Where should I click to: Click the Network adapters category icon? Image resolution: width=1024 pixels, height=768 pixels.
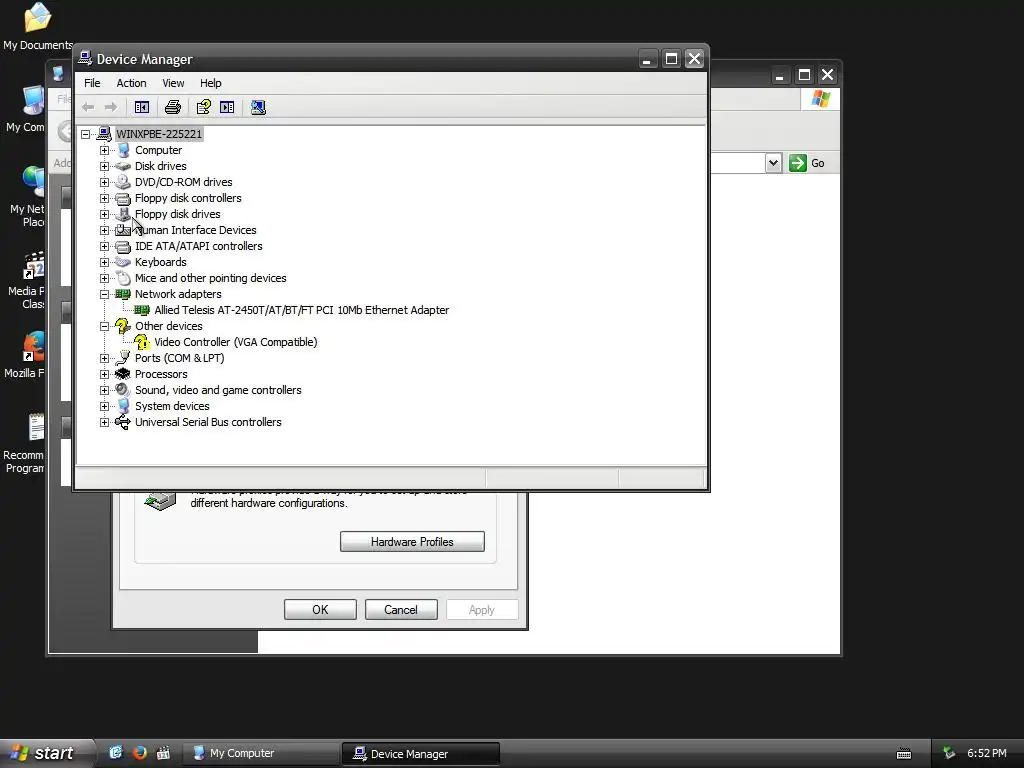click(123, 294)
